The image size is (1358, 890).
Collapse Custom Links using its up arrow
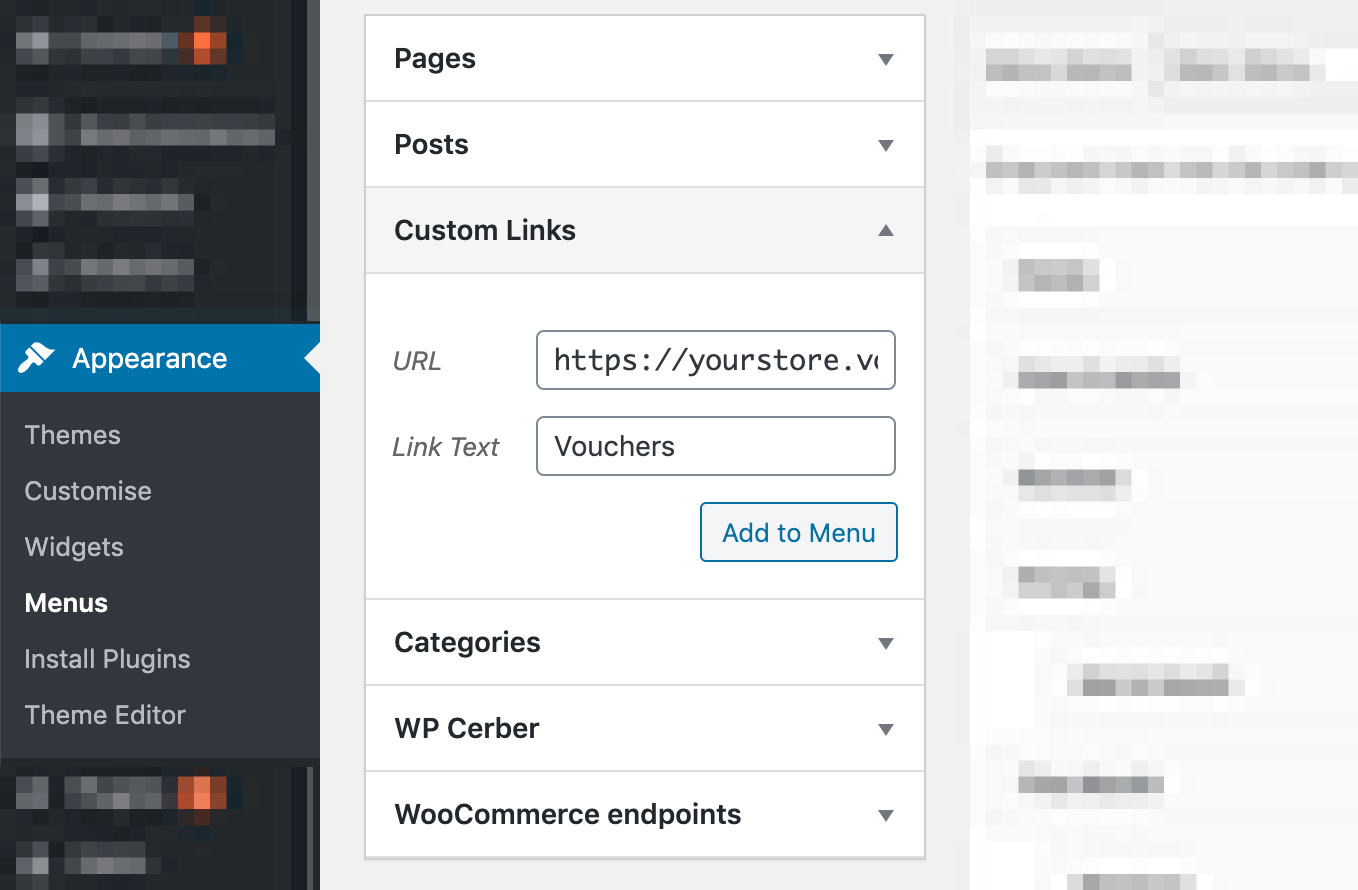tap(885, 231)
